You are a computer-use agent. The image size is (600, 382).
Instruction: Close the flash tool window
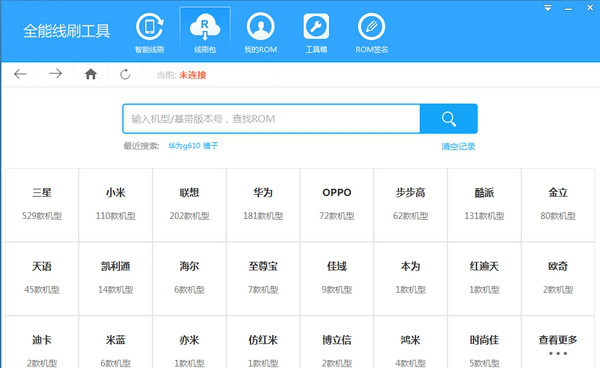click(x=590, y=8)
